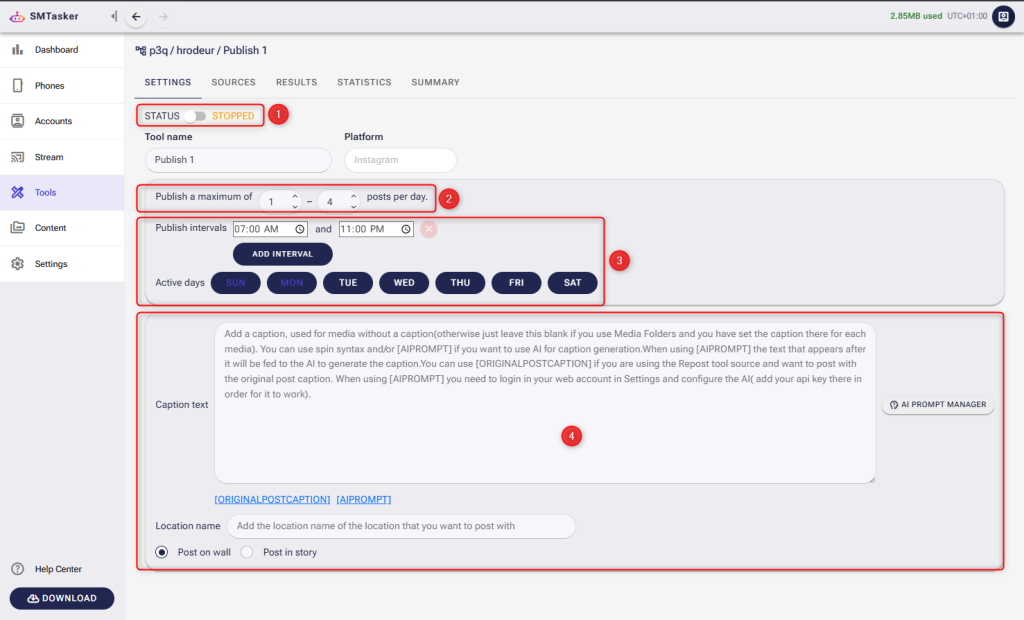Screen dimensions: 1024x620
Task: Enable TUE as an active day
Action: click(x=347, y=282)
